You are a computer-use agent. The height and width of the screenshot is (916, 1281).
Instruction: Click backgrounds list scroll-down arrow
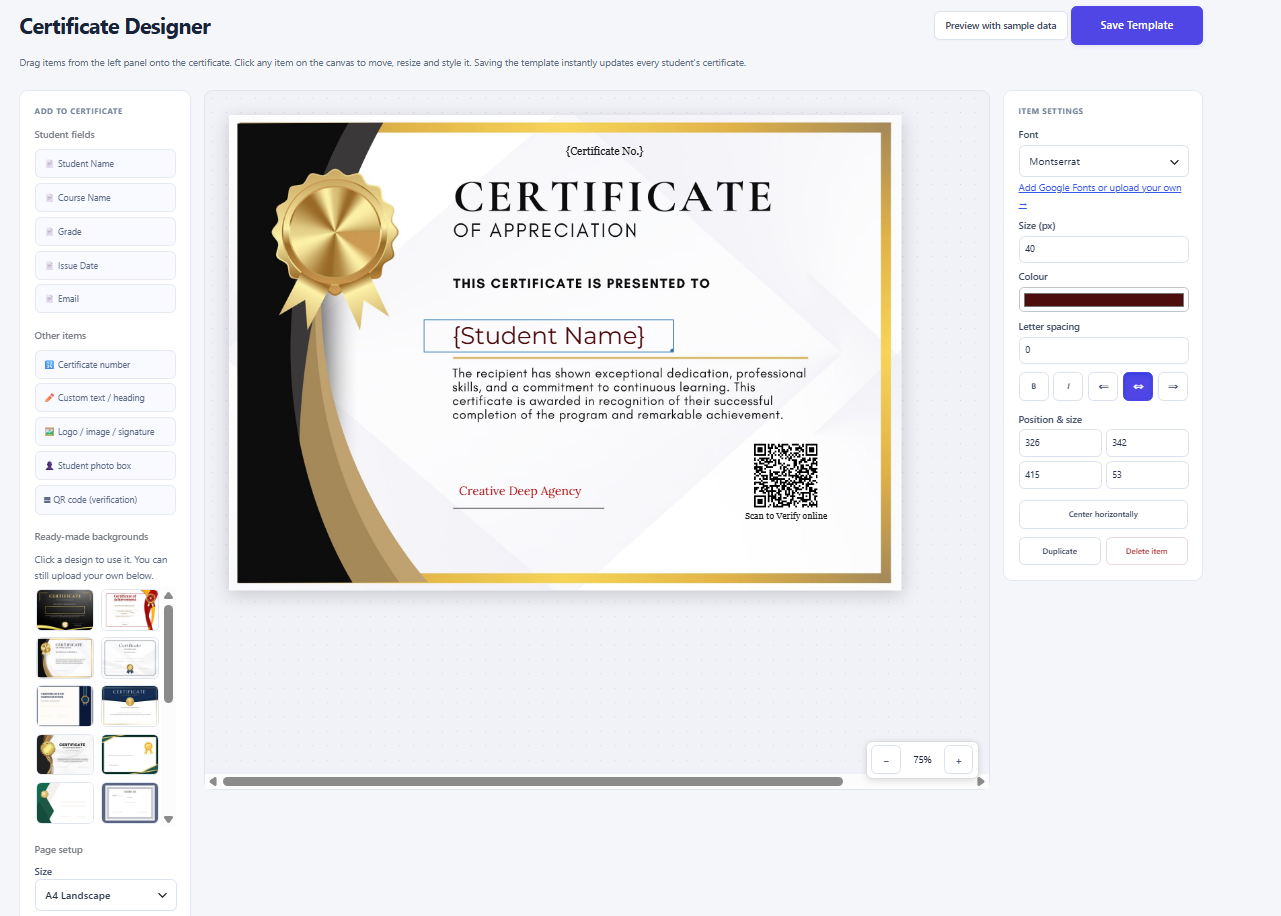tap(168, 819)
